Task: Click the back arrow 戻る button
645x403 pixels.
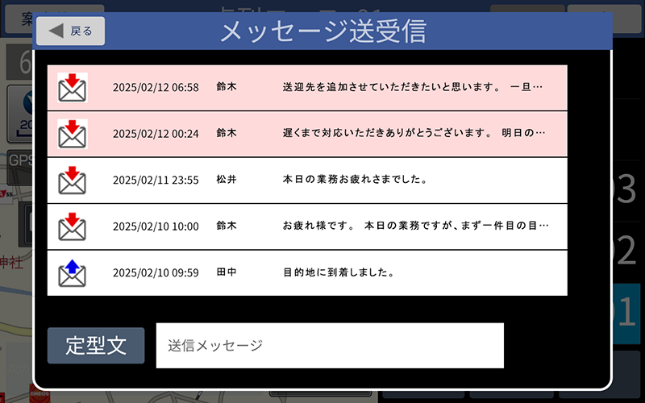Action: coord(70,31)
